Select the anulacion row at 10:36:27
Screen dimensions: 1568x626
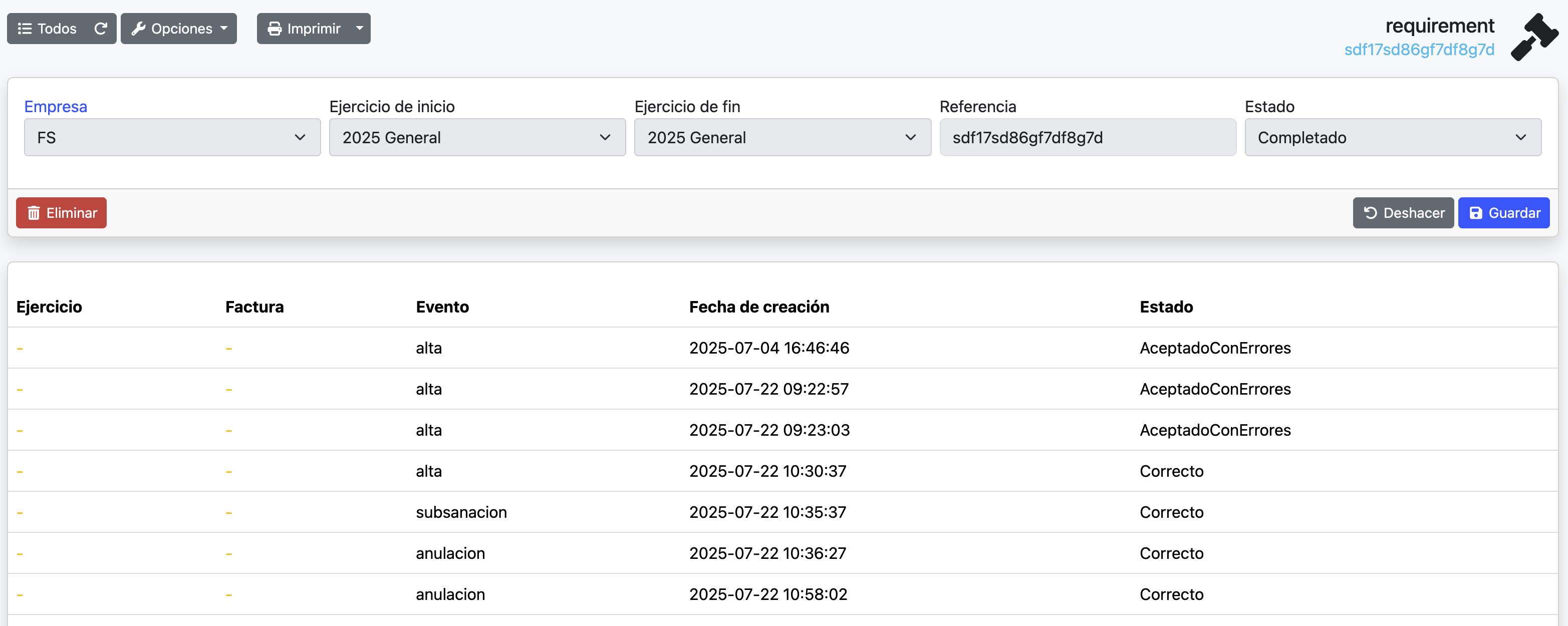[x=450, y=553]
